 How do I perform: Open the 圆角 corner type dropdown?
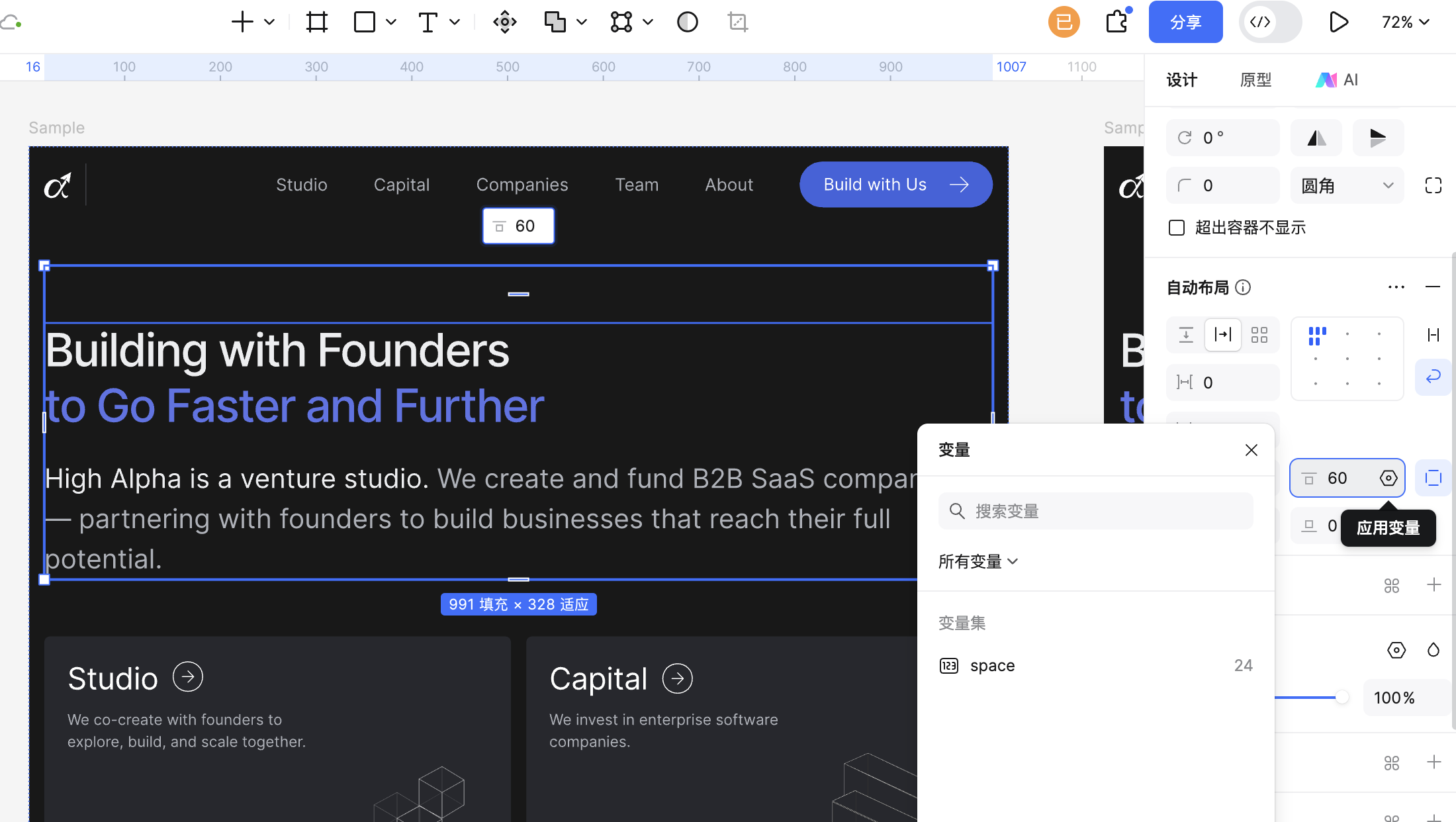[1347, 186]
